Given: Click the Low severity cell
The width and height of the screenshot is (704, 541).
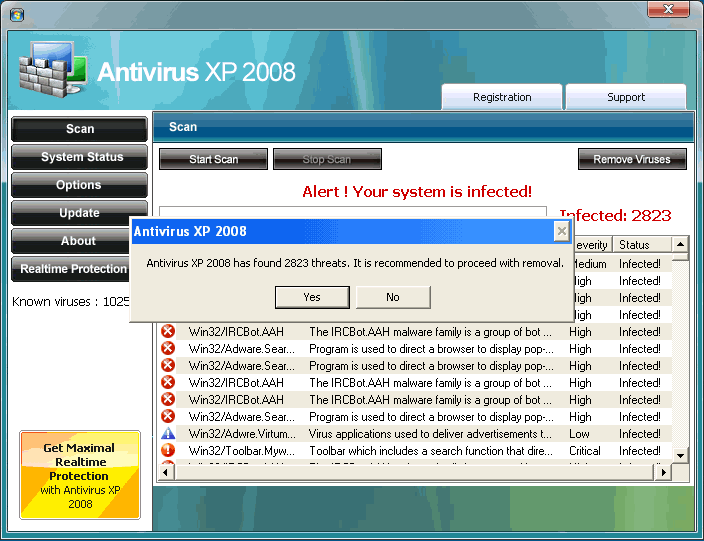Looking at the screenshot, I should 579,434.
